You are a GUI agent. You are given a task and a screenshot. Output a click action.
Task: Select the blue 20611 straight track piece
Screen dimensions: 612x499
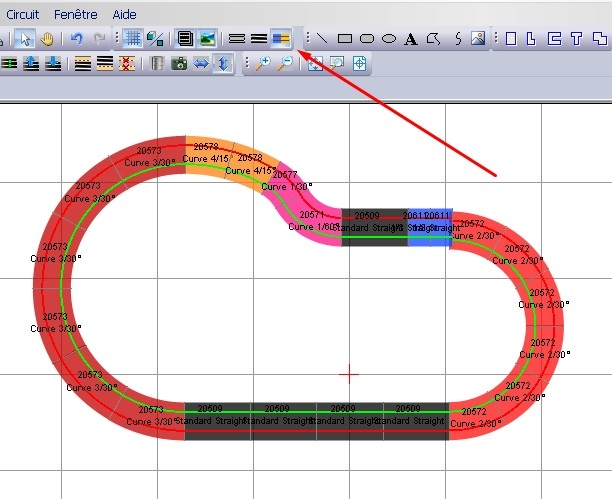430,227
